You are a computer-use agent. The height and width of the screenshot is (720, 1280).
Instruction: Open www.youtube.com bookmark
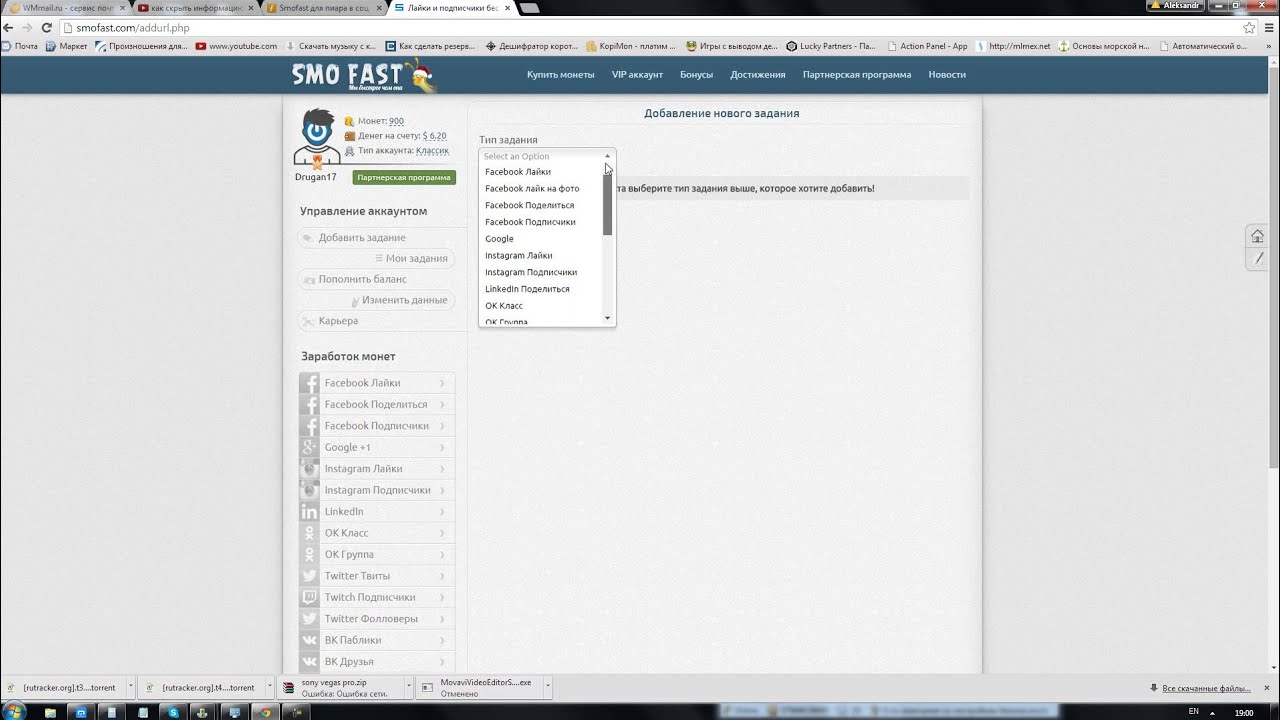click(236, 46)
